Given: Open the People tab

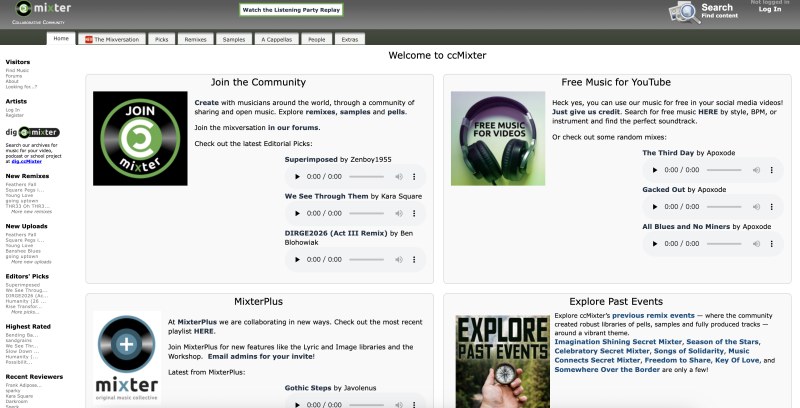Looking at the screenshot, I should (x=317, y=39).
